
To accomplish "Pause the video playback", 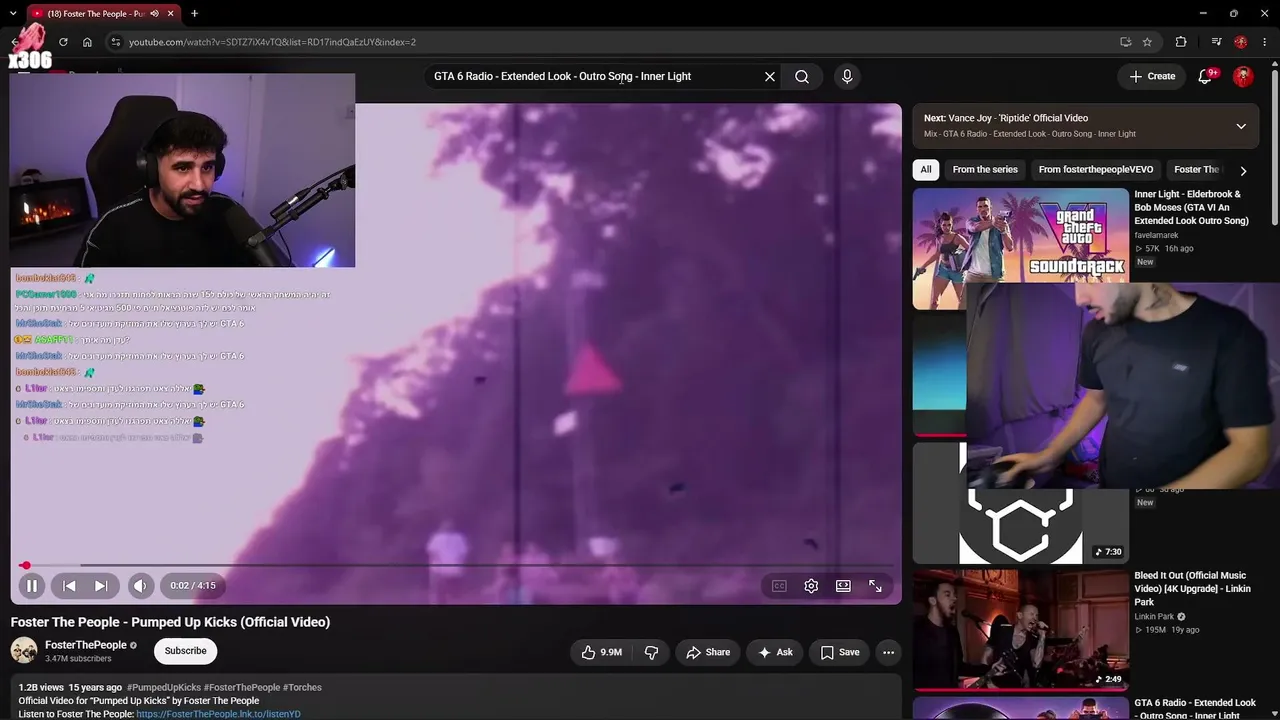I will (x=31, y=586).
